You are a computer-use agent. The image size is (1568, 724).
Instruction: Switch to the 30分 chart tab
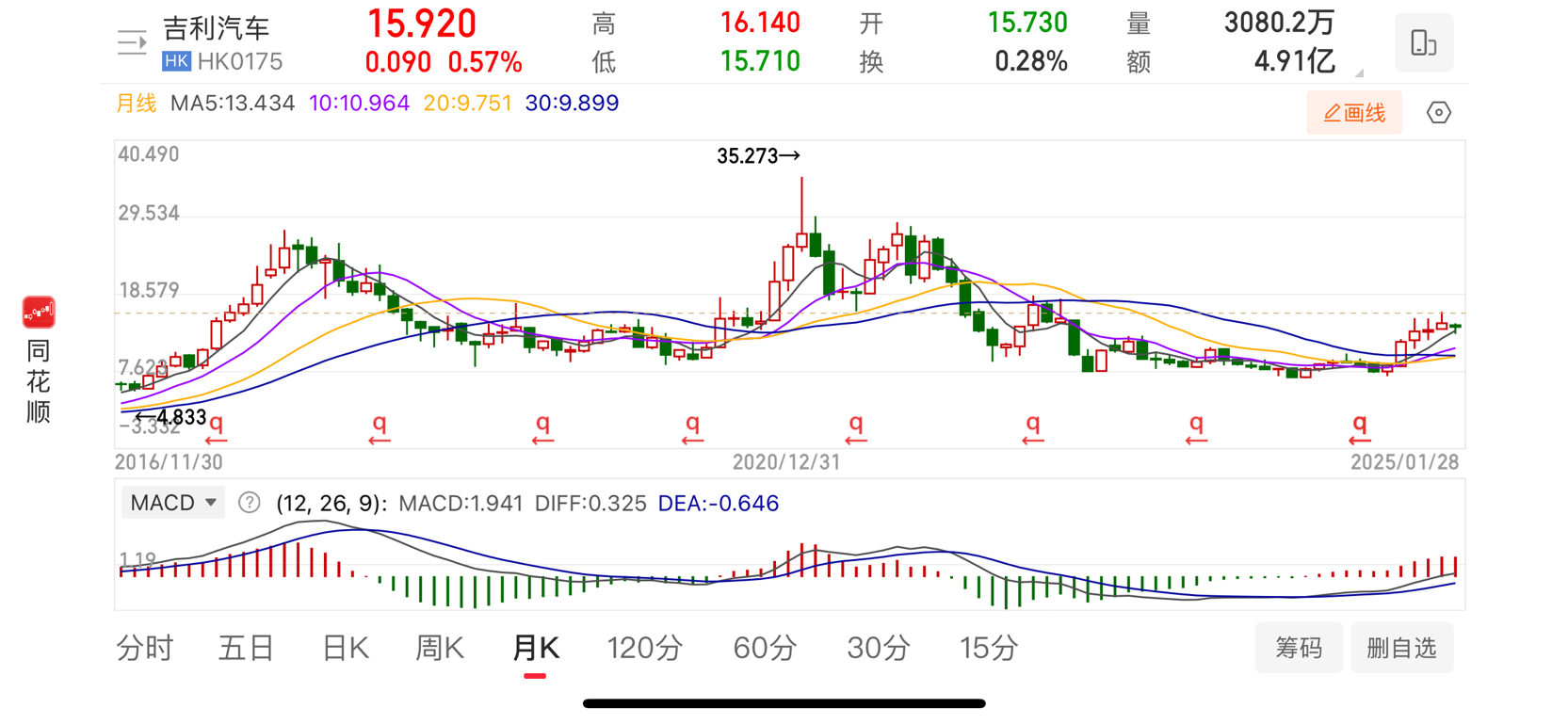879,648
